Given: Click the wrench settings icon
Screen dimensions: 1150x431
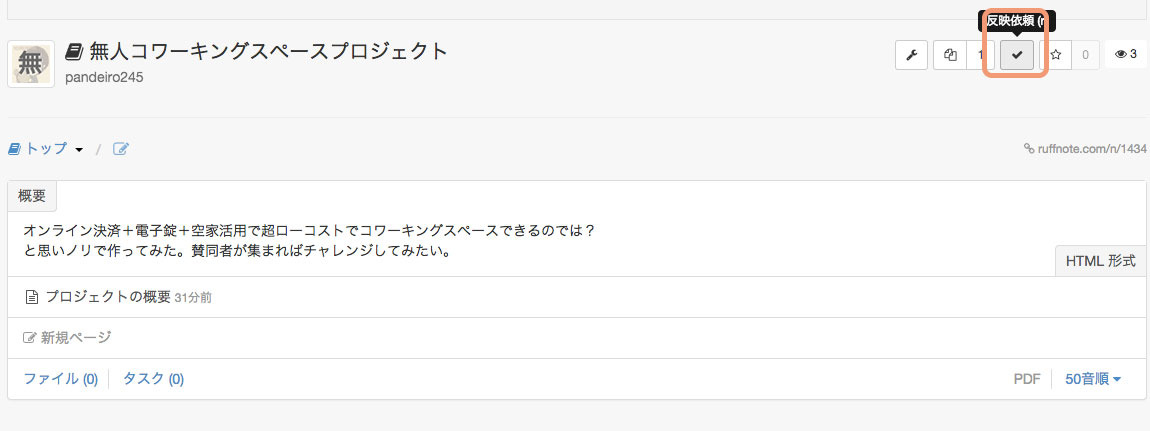Looking at the screenshot, I should pyautogui.click(x=911, y=55).
